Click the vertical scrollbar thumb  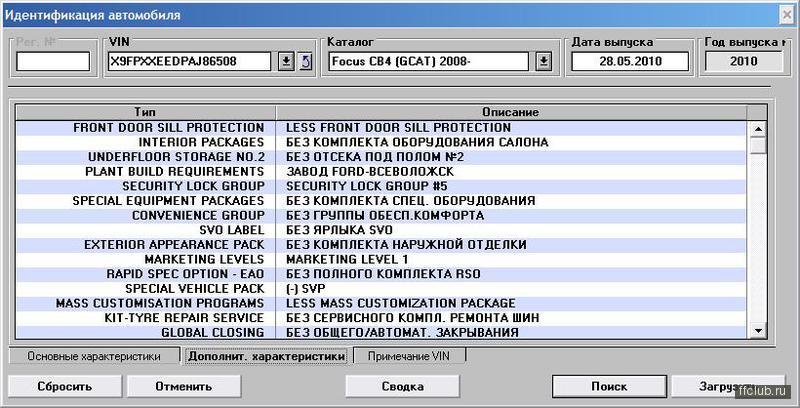click(x=758, y=145)
